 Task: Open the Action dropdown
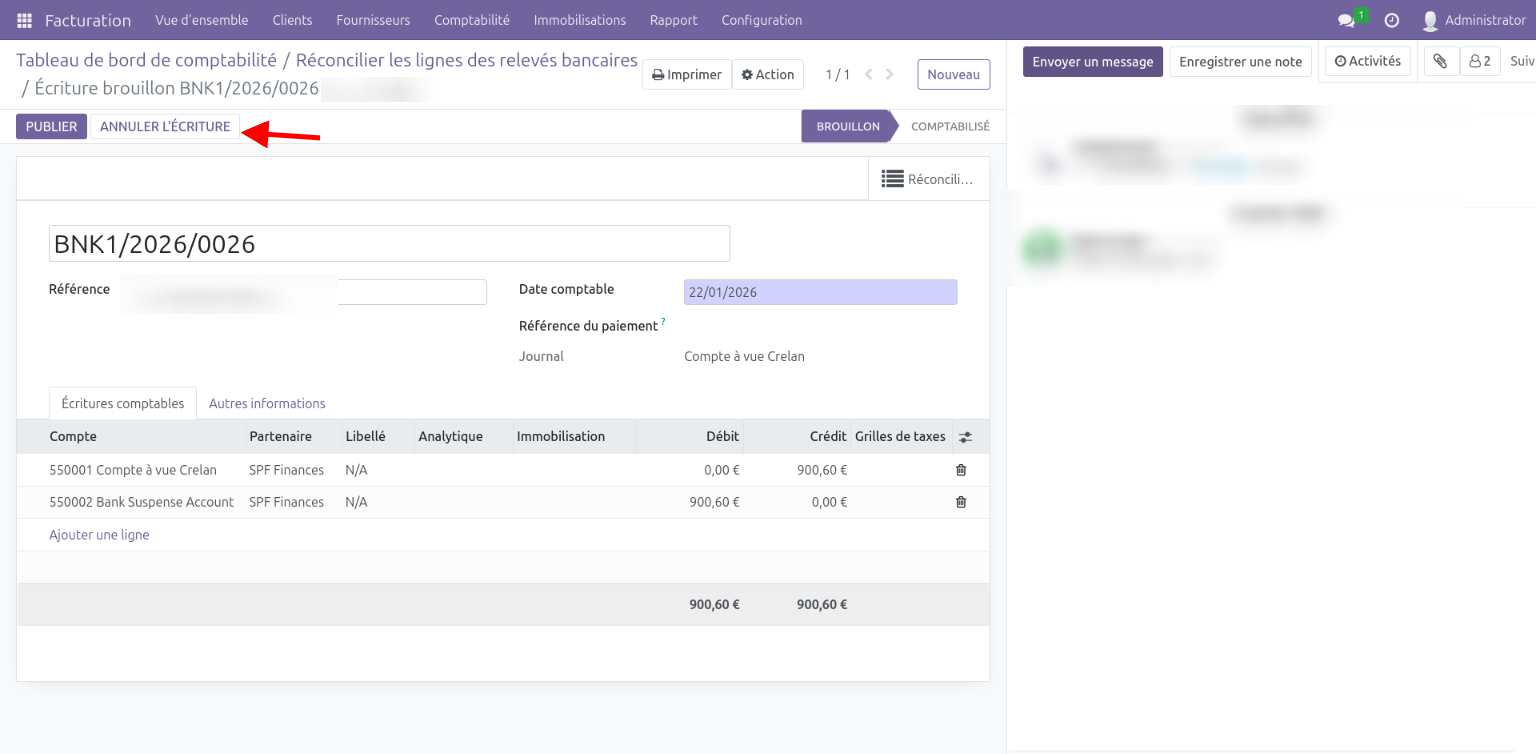tap(767, 74)
